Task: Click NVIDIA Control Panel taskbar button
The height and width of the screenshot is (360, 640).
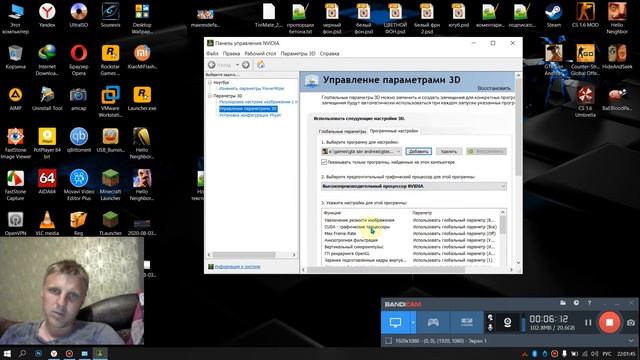Action: [x=100, y=353]
